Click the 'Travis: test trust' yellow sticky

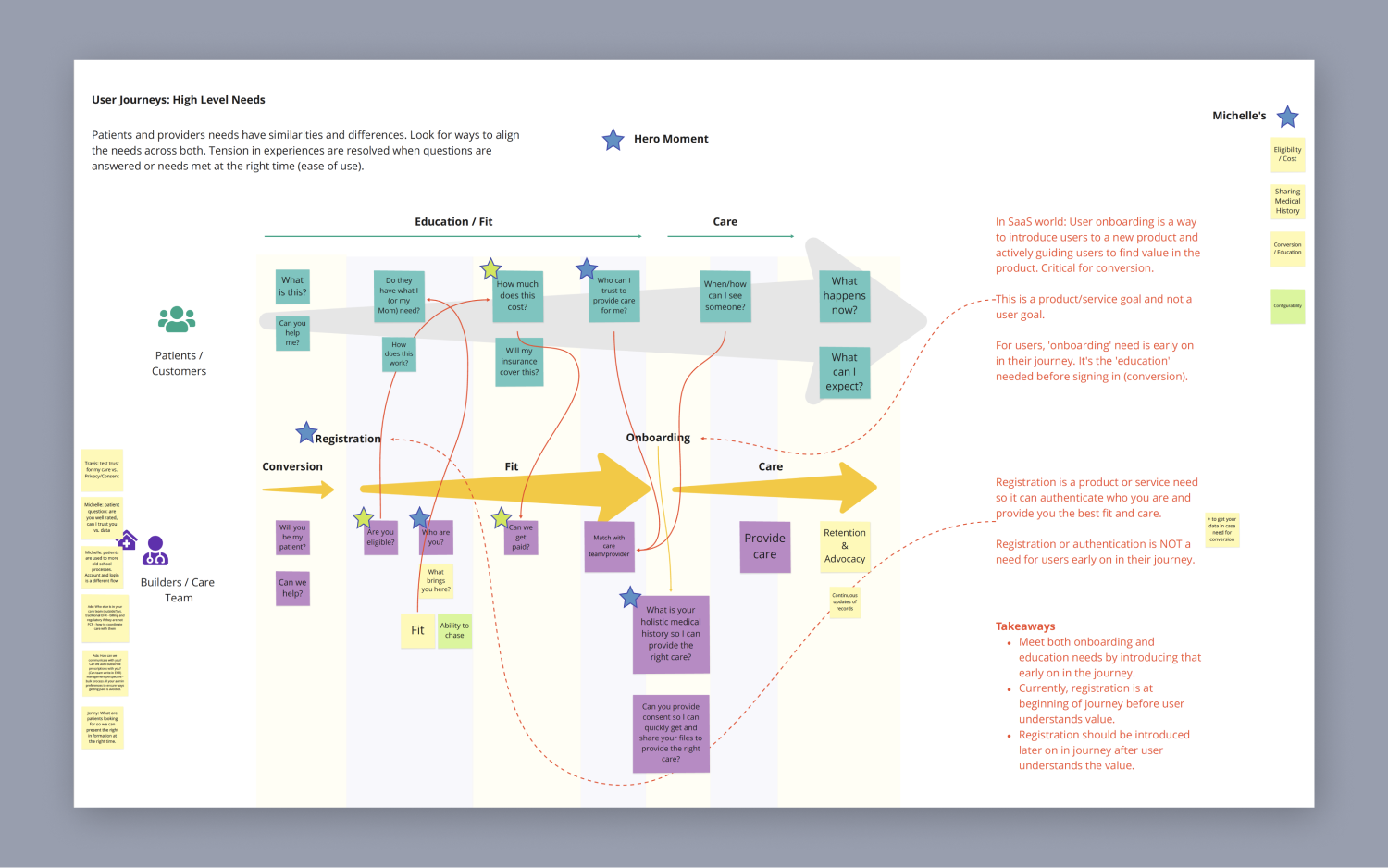tap(102, 470)
